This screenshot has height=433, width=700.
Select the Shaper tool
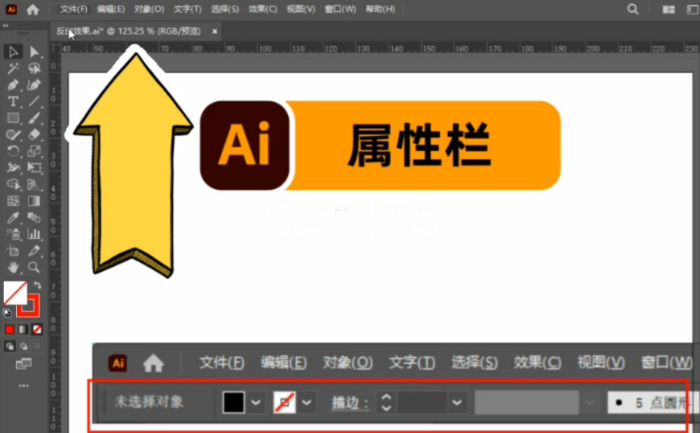(13, 134)
